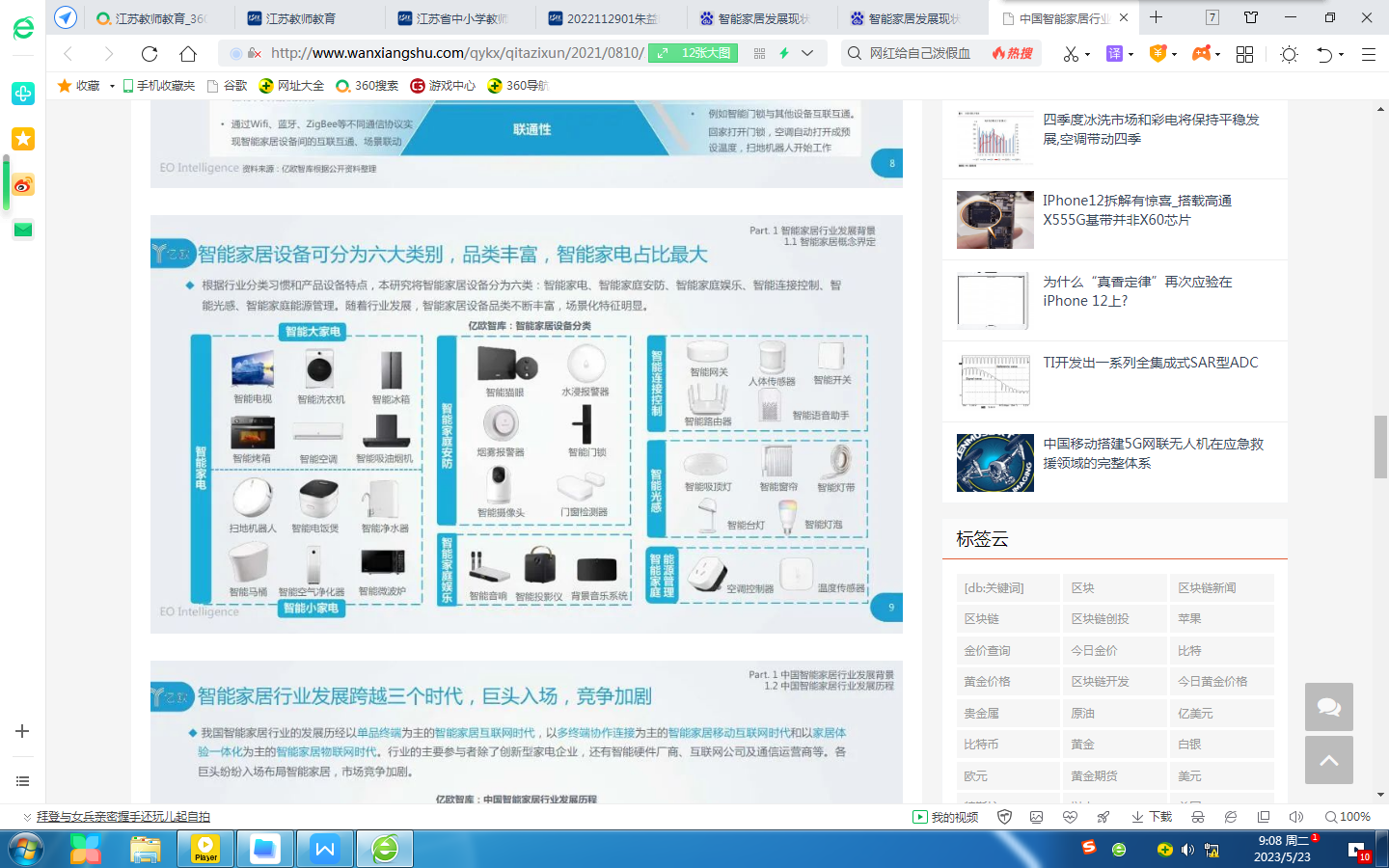Toggle the speed mode lightning icon
Screen dimensions: 1389x868
pyautogui.click(x=784, y=54)
